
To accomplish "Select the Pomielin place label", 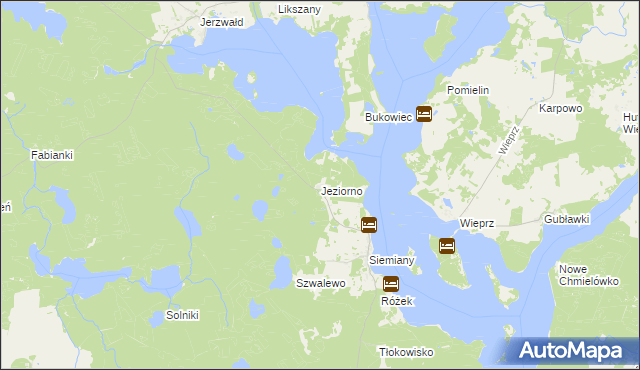I will 468,90.
